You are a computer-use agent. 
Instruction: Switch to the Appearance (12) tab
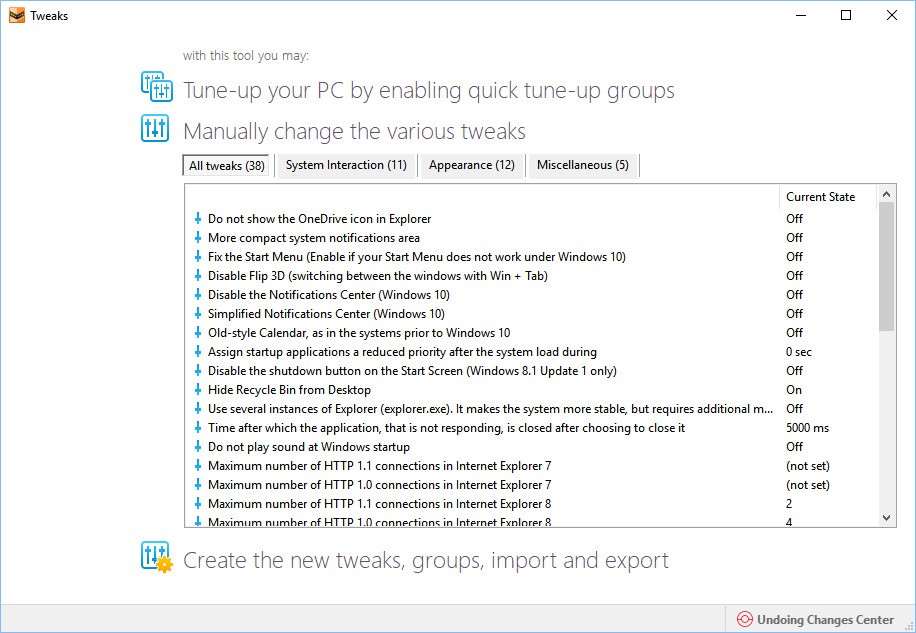(x=472, y=165)
